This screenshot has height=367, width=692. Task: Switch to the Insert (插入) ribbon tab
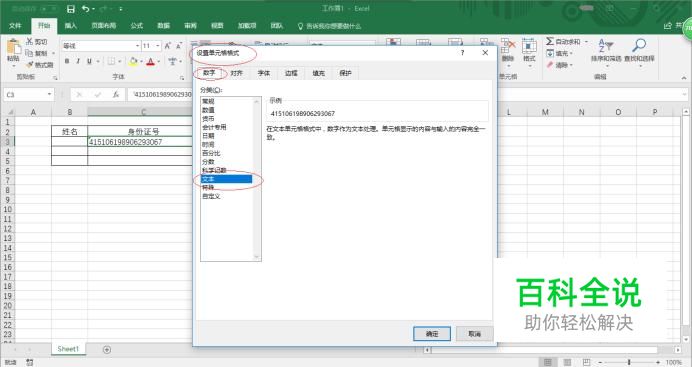coord(71,26)
